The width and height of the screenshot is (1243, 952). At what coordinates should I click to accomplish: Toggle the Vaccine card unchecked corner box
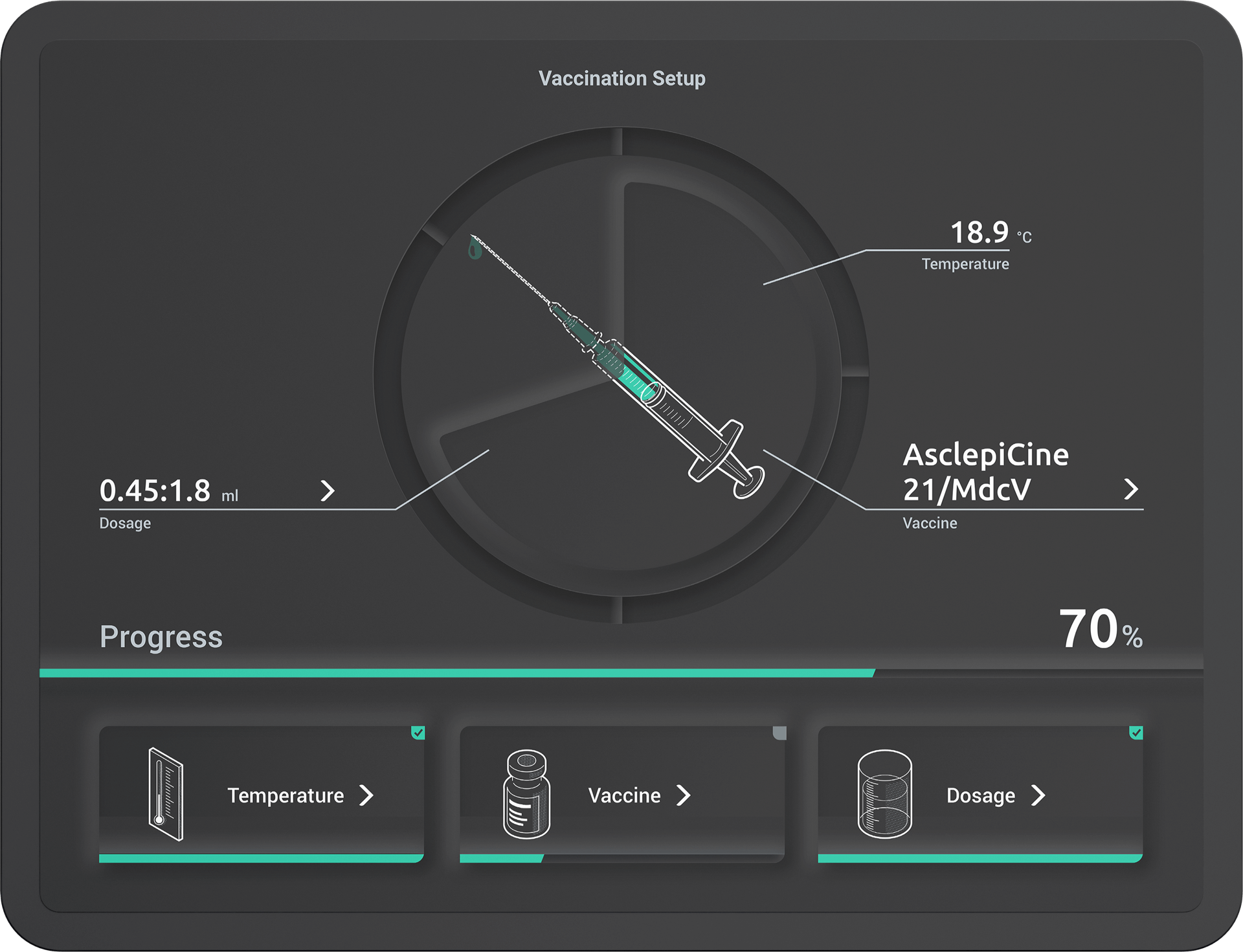[779, 733]
